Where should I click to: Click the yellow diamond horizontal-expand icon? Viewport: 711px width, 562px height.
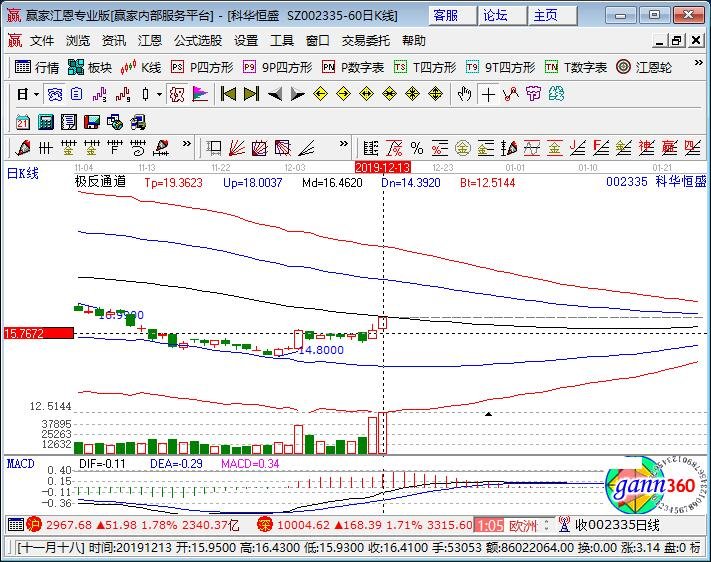pos(366,94)
